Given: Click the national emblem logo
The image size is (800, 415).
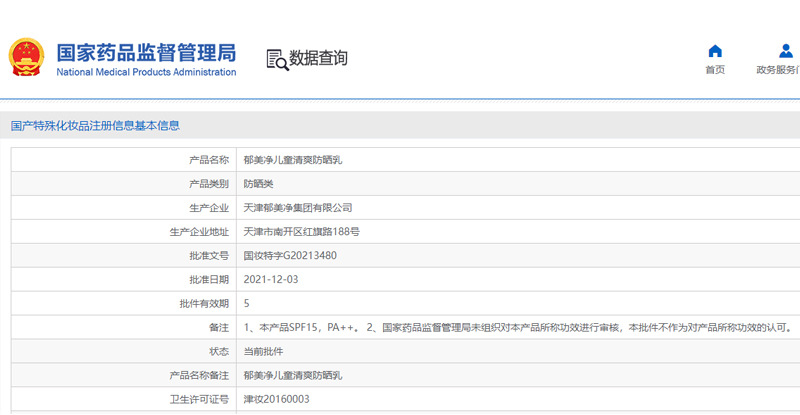Looking at the screenshot, I should pyautogui.click(x=27, y=57).
